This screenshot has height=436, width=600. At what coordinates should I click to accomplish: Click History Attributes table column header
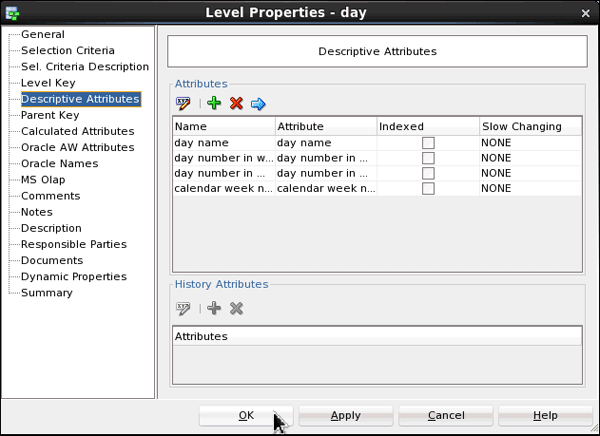click(377, 336)
